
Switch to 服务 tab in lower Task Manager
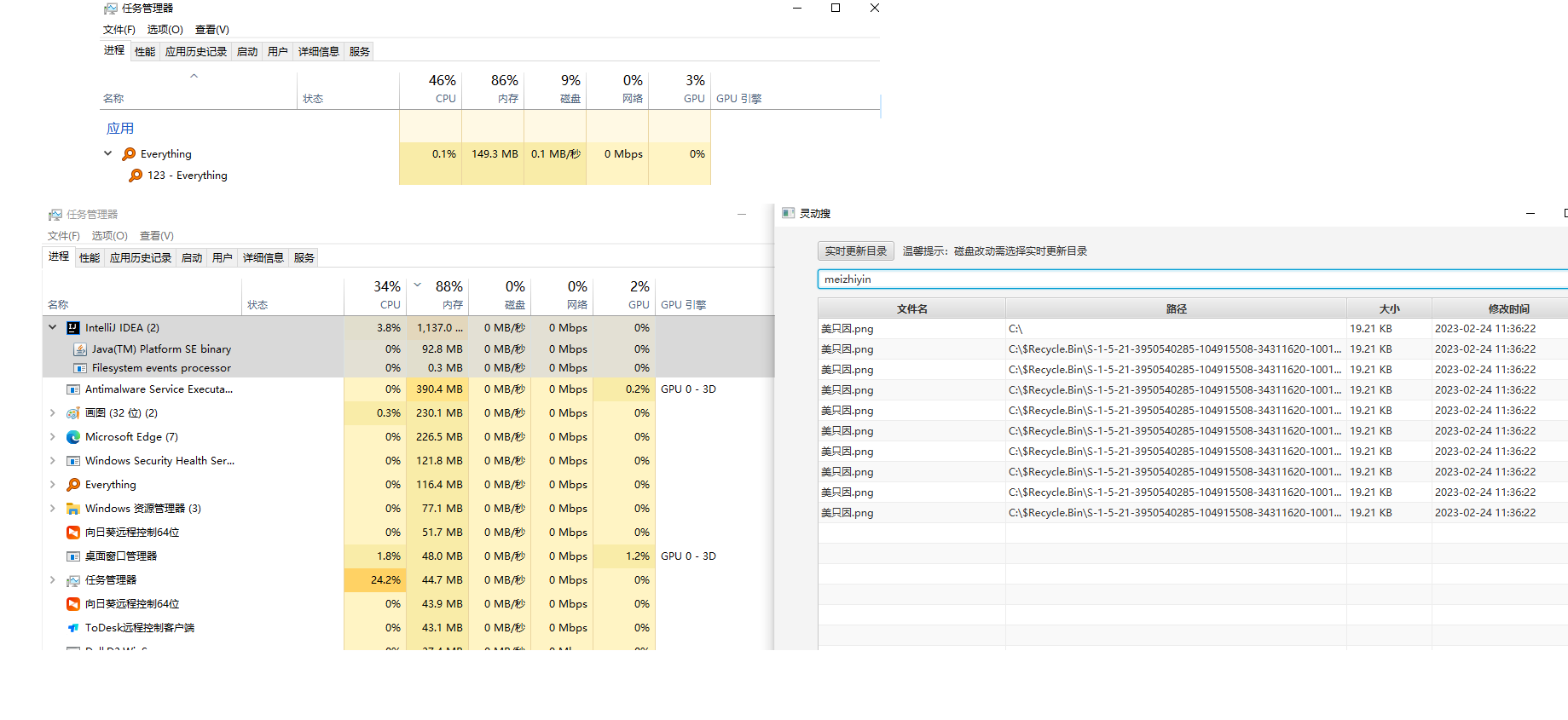[304, 258]
